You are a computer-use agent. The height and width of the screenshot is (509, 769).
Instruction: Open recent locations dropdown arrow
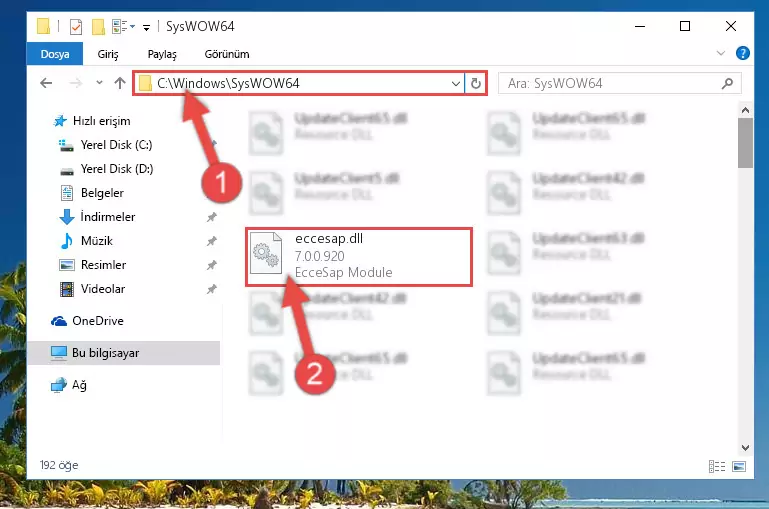tap(99, 83)
